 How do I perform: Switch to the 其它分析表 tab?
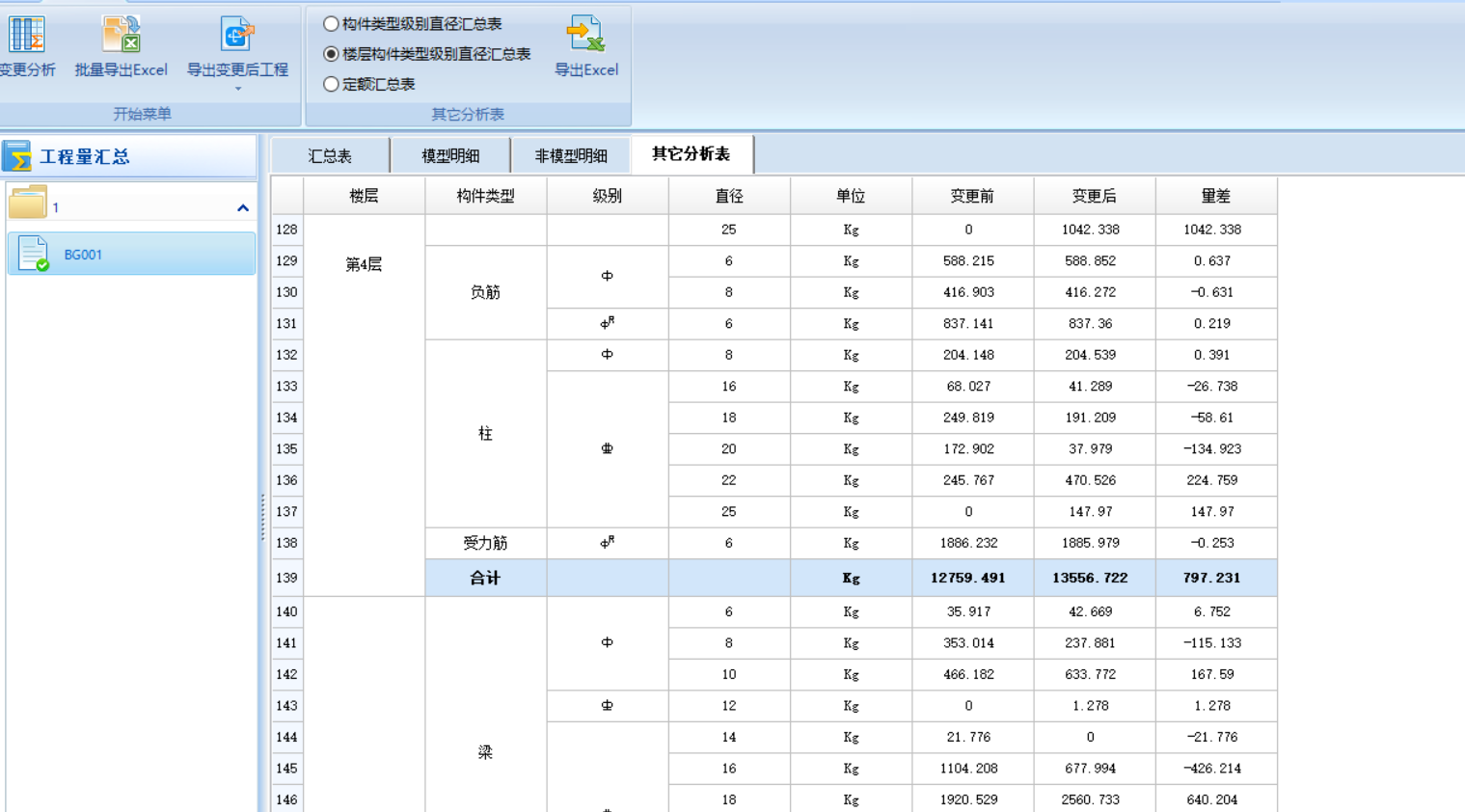click(692, 154)
